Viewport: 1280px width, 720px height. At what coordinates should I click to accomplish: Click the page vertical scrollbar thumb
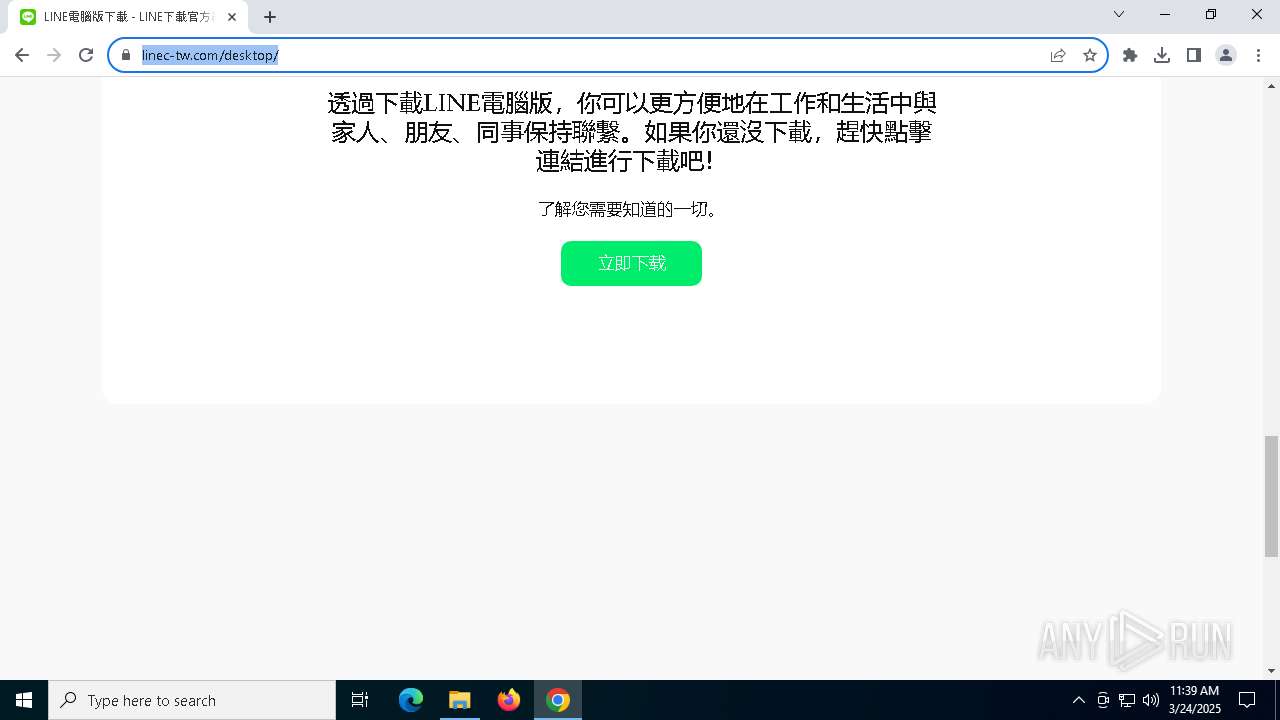[x=1271, y=496]
